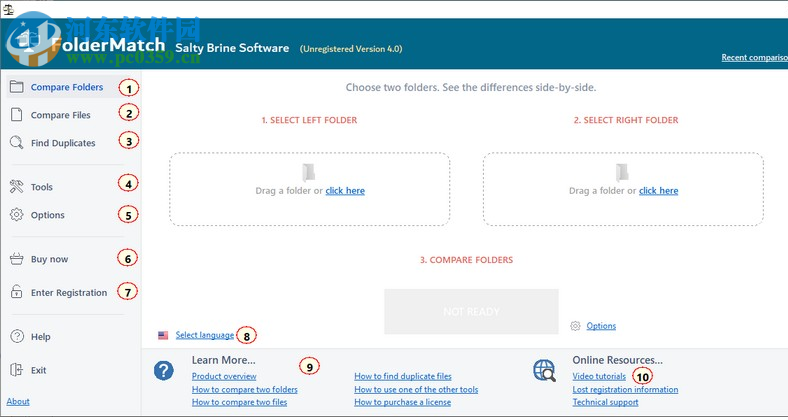Select Buy now in sidebar
The height and width of the screenshot is (420, 788).
click(x=49, y=259)
